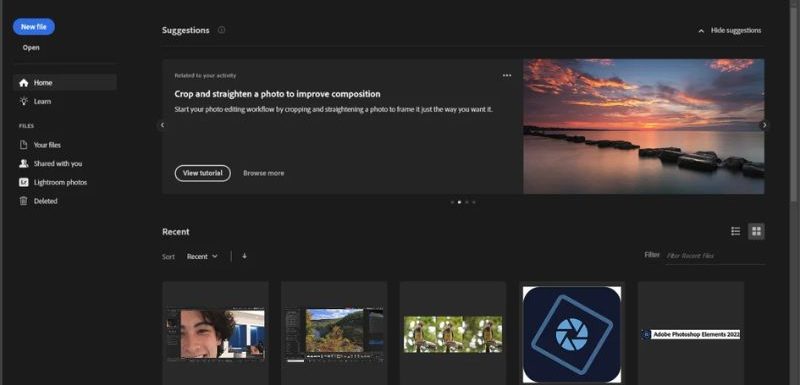Open the suggestion card three-dot menu
Screen dimensions: 800x385
507,75
